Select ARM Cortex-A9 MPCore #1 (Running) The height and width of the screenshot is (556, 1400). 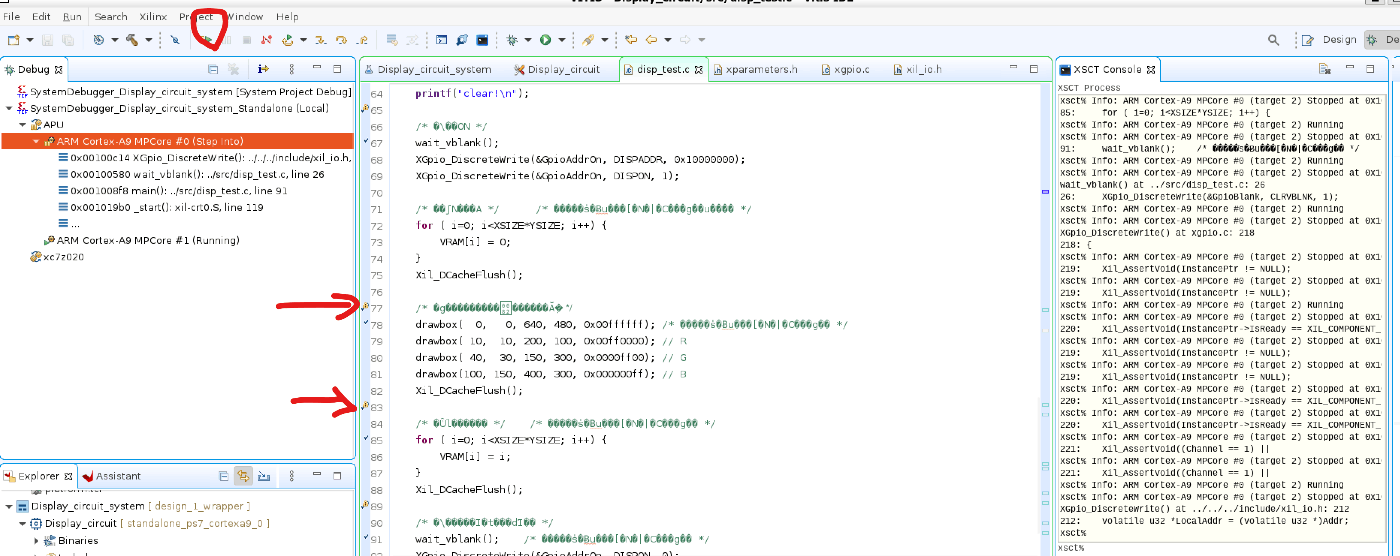point(140,240)
